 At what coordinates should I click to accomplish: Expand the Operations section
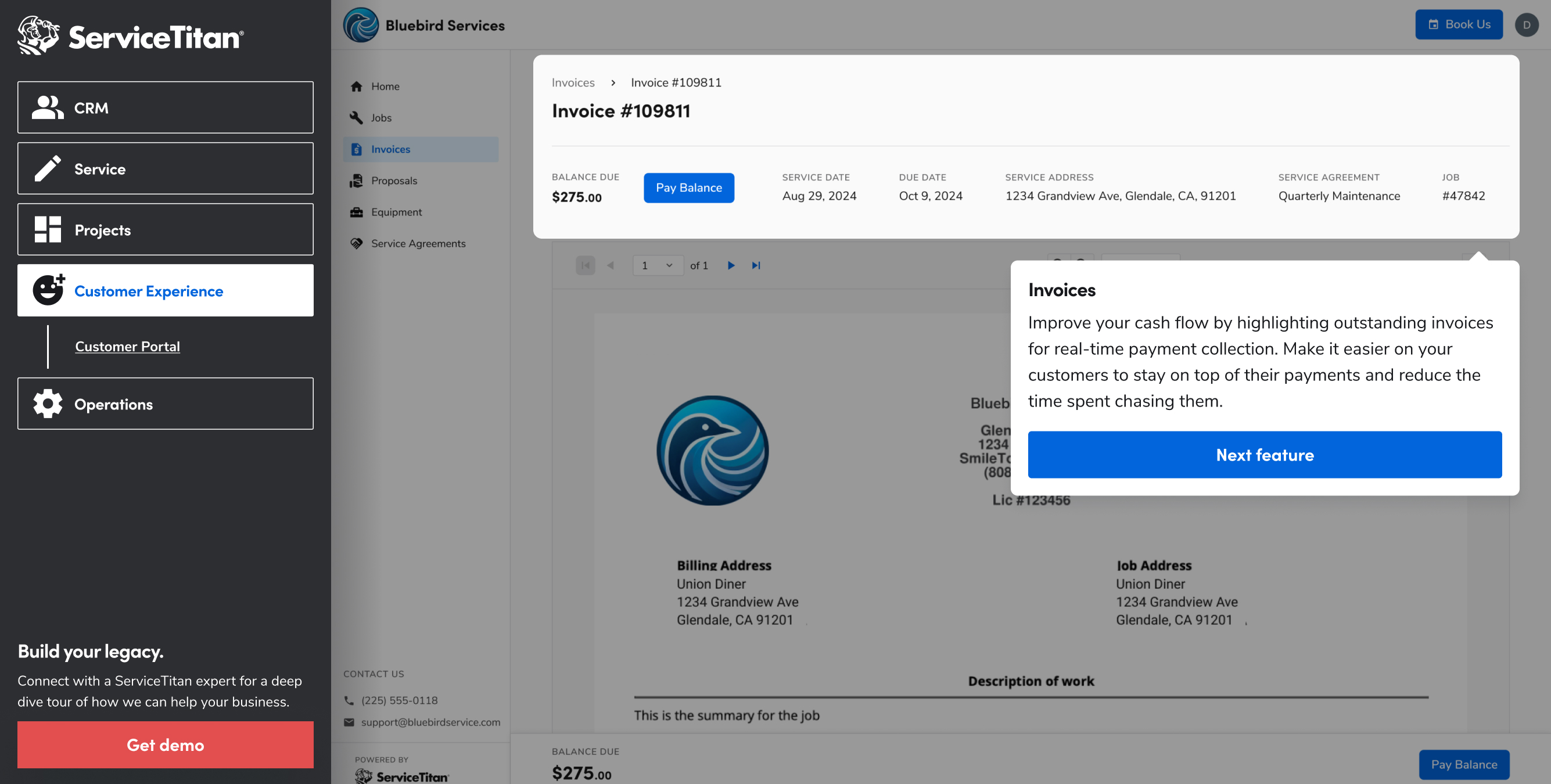point(165,404)
